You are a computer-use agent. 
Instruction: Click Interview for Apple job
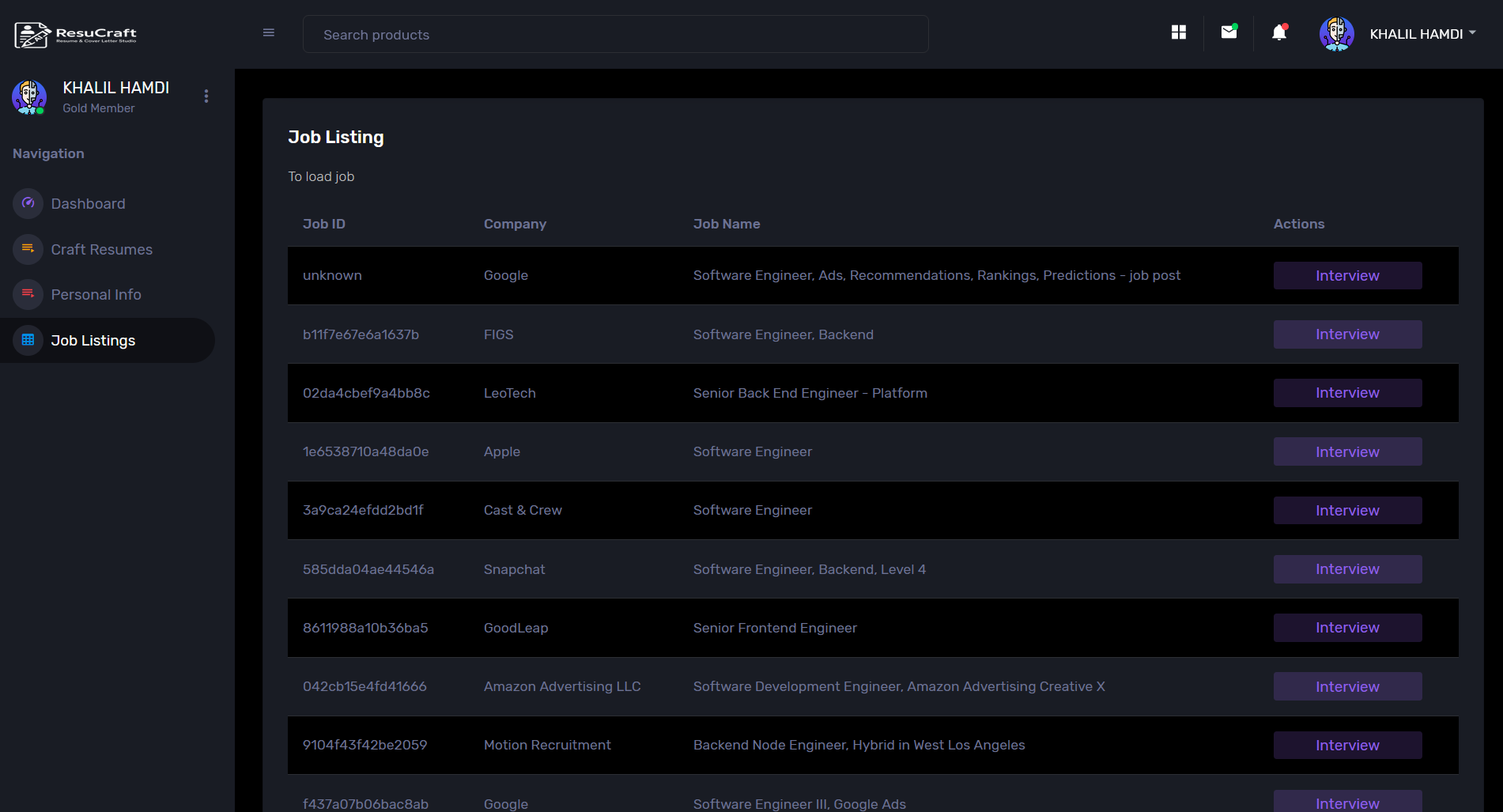(x=1347, y=451)
